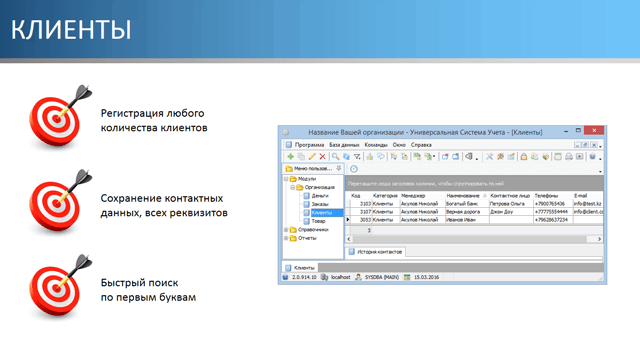This screenshot has height=360, width=640.
Task: Click the yellow pencil edit icon
Action: [x=312, y=157]
